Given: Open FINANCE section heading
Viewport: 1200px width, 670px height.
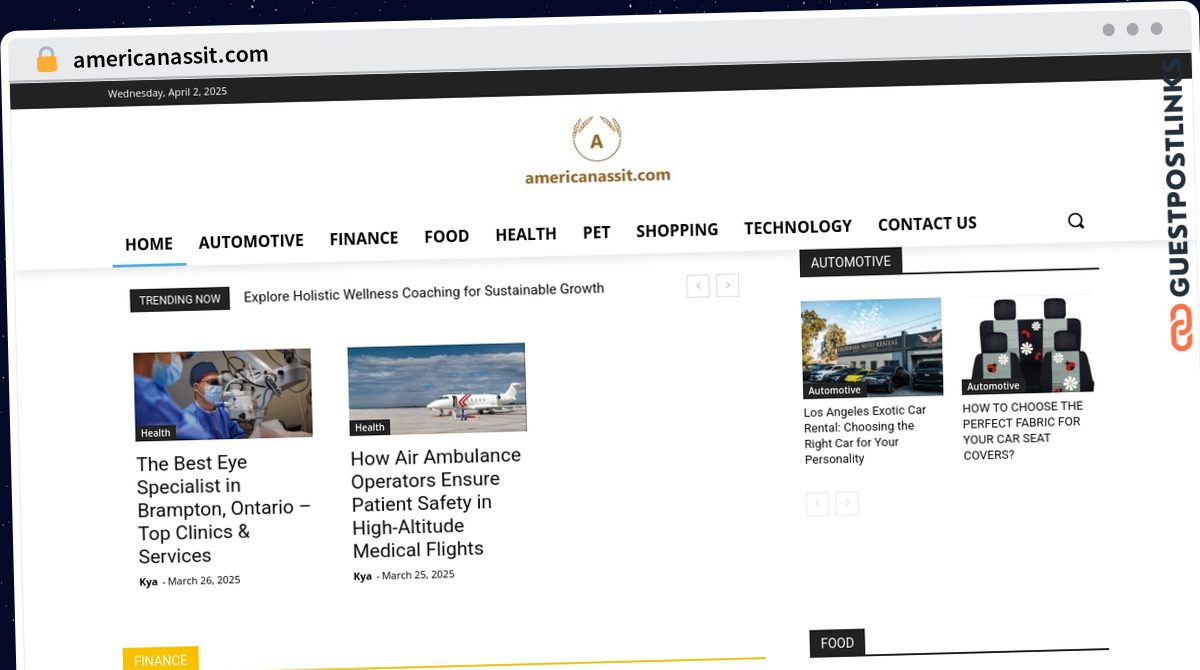Looking at the screenshot, I should tap(161, 660).
